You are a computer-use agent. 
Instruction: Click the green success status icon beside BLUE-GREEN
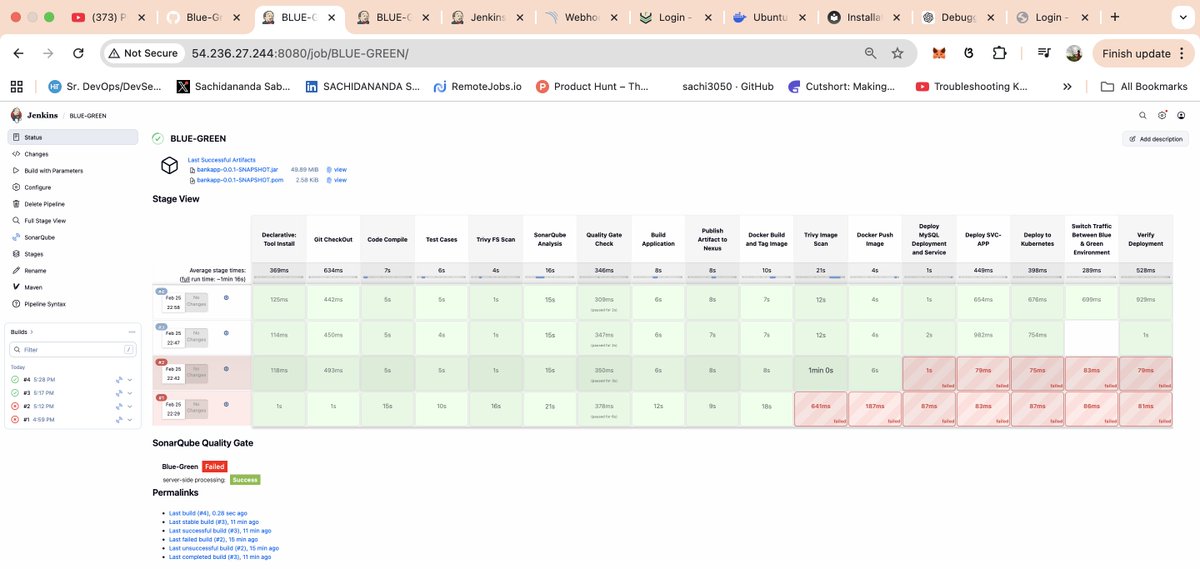pos(158,139)
